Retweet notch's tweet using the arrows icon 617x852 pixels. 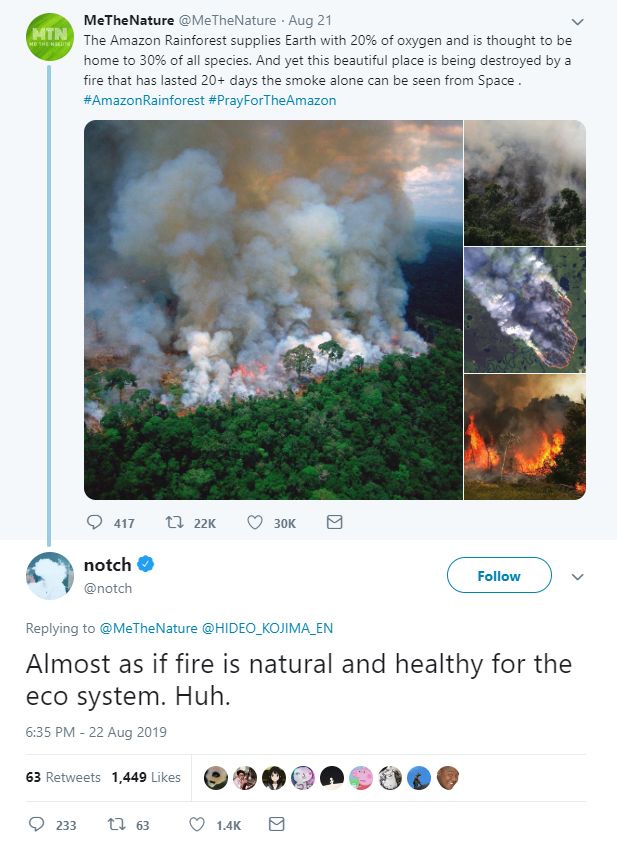116,824
